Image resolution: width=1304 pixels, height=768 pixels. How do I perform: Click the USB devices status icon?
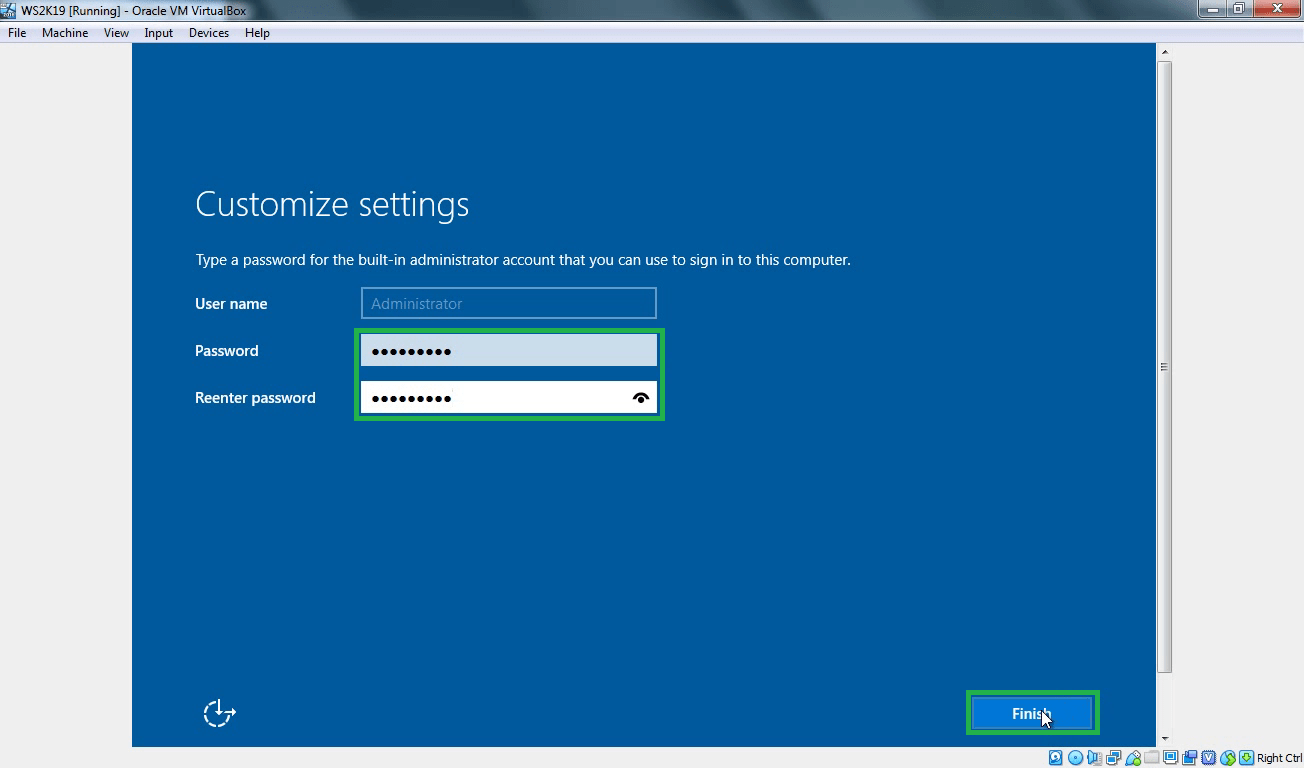(1132, 758)
